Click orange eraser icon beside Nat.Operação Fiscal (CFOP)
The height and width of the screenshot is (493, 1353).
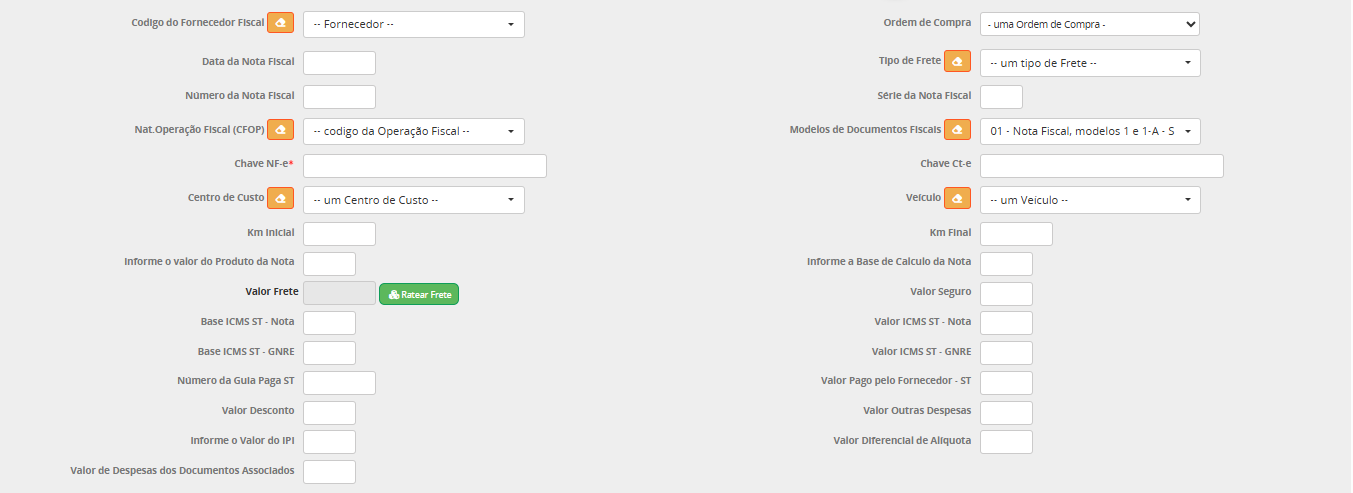point(281,130)
